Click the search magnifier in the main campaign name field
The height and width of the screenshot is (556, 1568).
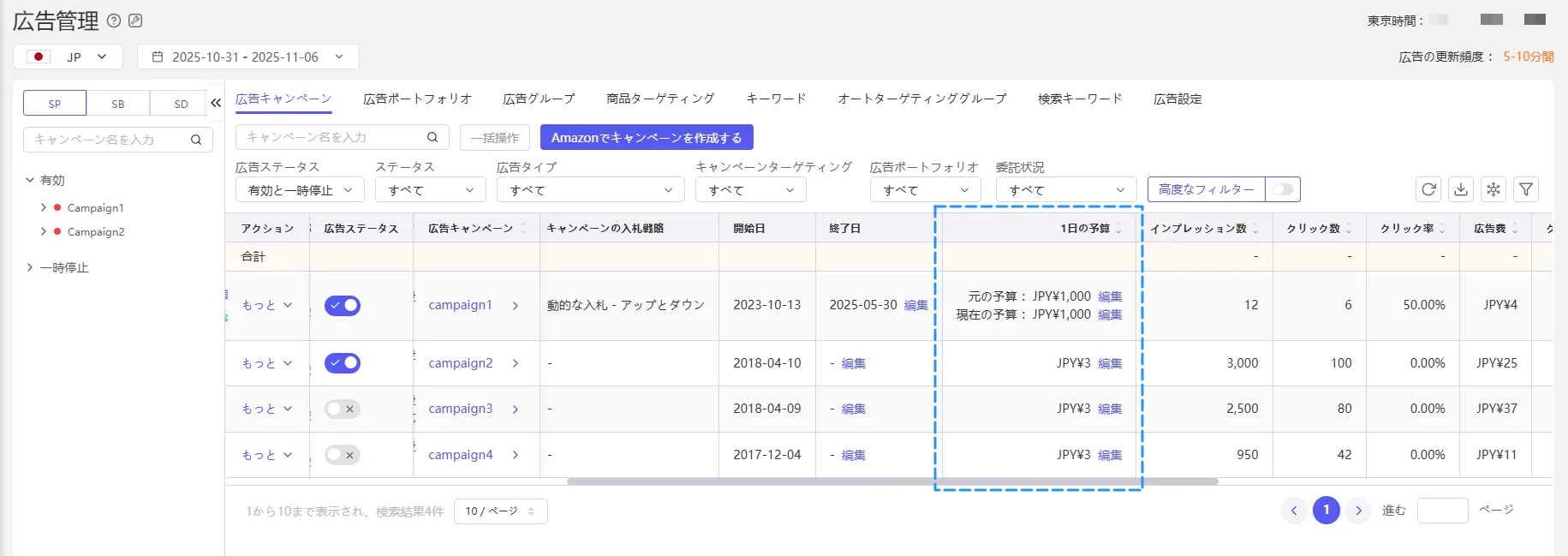[x=432, y=137]
